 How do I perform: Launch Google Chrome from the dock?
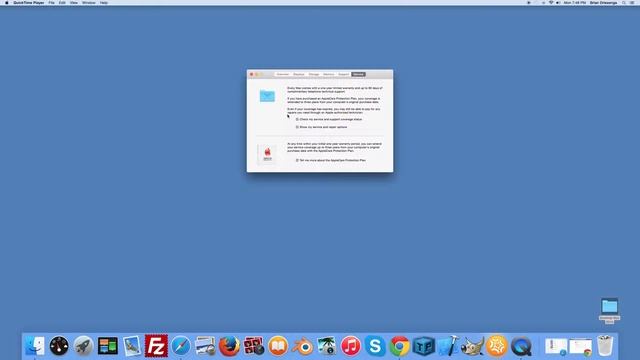point(400,346)
